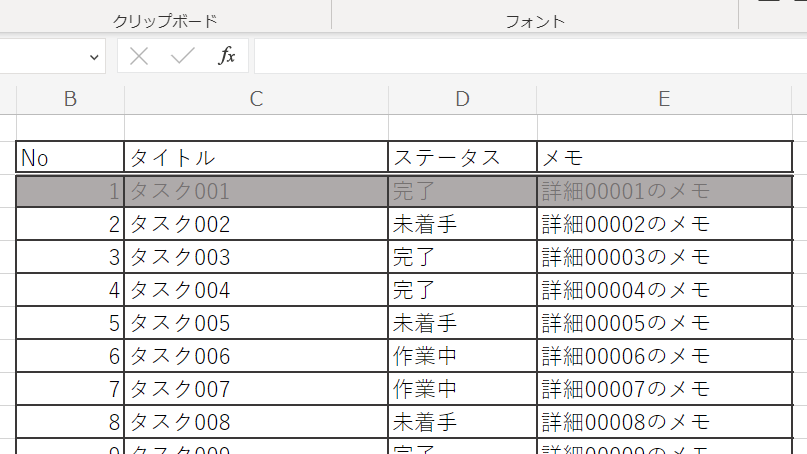Open the Insert Function fx dialog
Screen dimensions: 807x454
coord(227,56)
